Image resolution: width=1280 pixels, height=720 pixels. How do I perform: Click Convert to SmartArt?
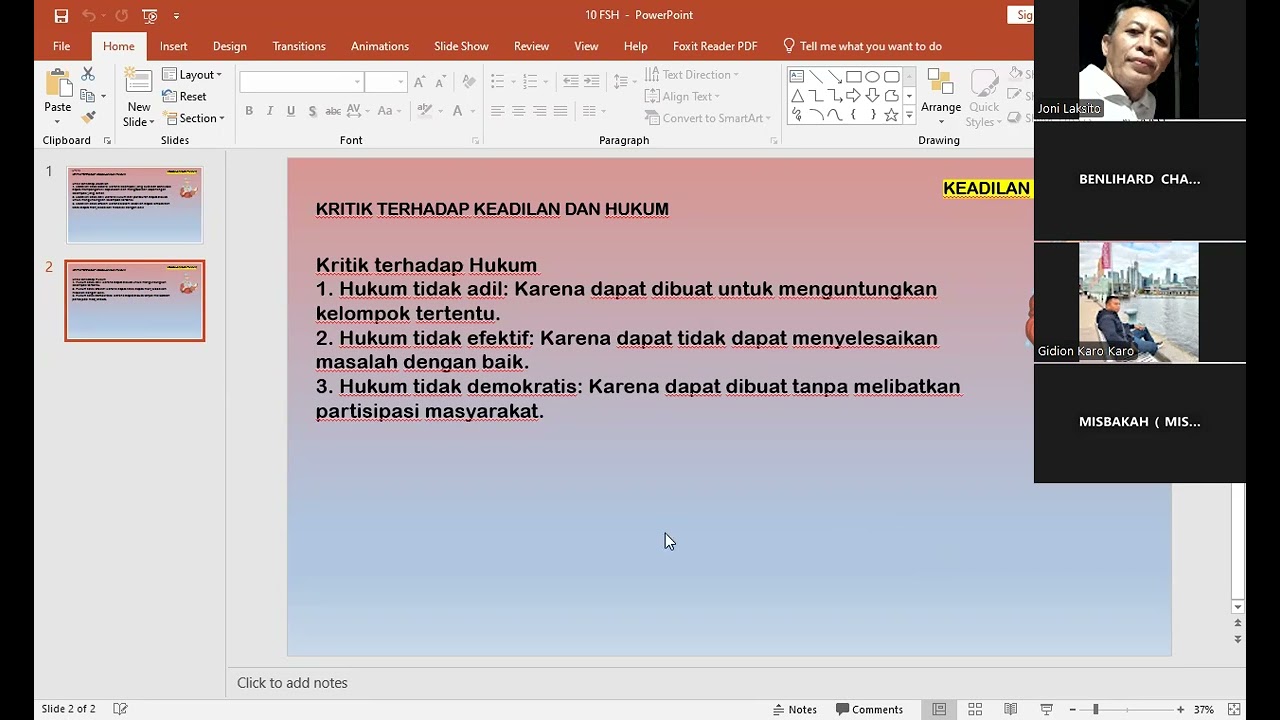tap(707, 118)
